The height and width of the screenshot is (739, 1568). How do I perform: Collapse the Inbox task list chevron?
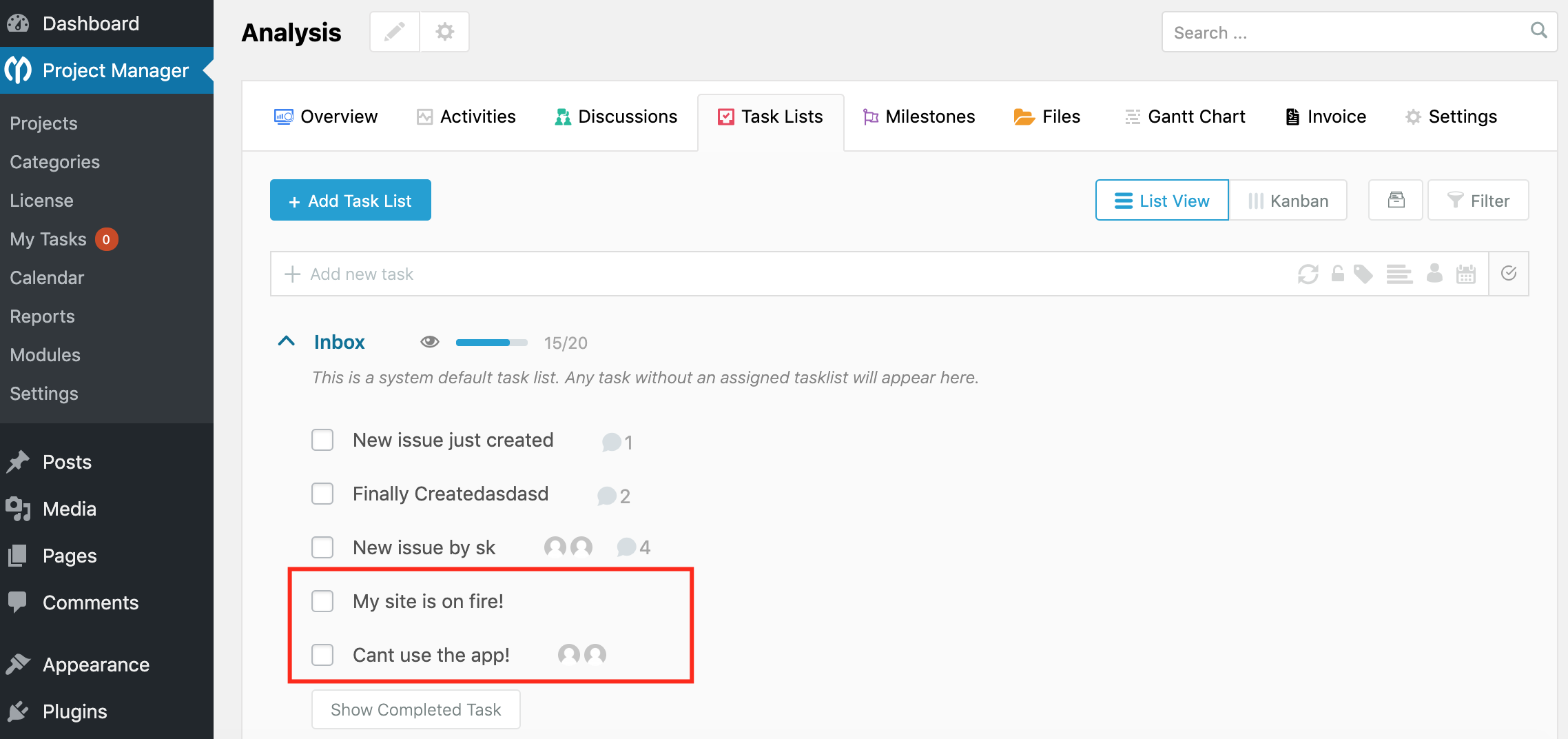287,341
